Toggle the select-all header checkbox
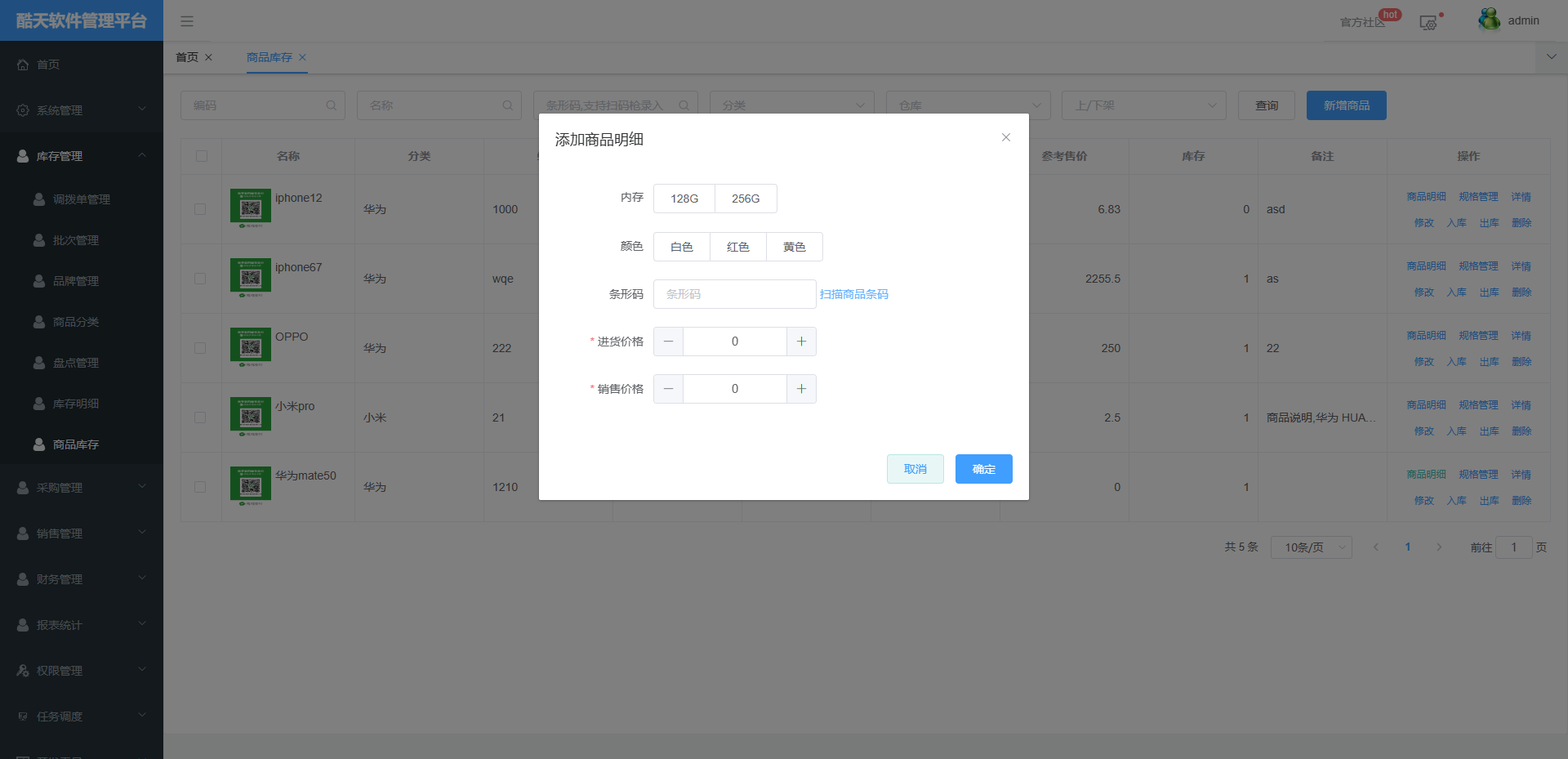The width and height of the screenshot is (1568, 759). (x=202, y=156)
